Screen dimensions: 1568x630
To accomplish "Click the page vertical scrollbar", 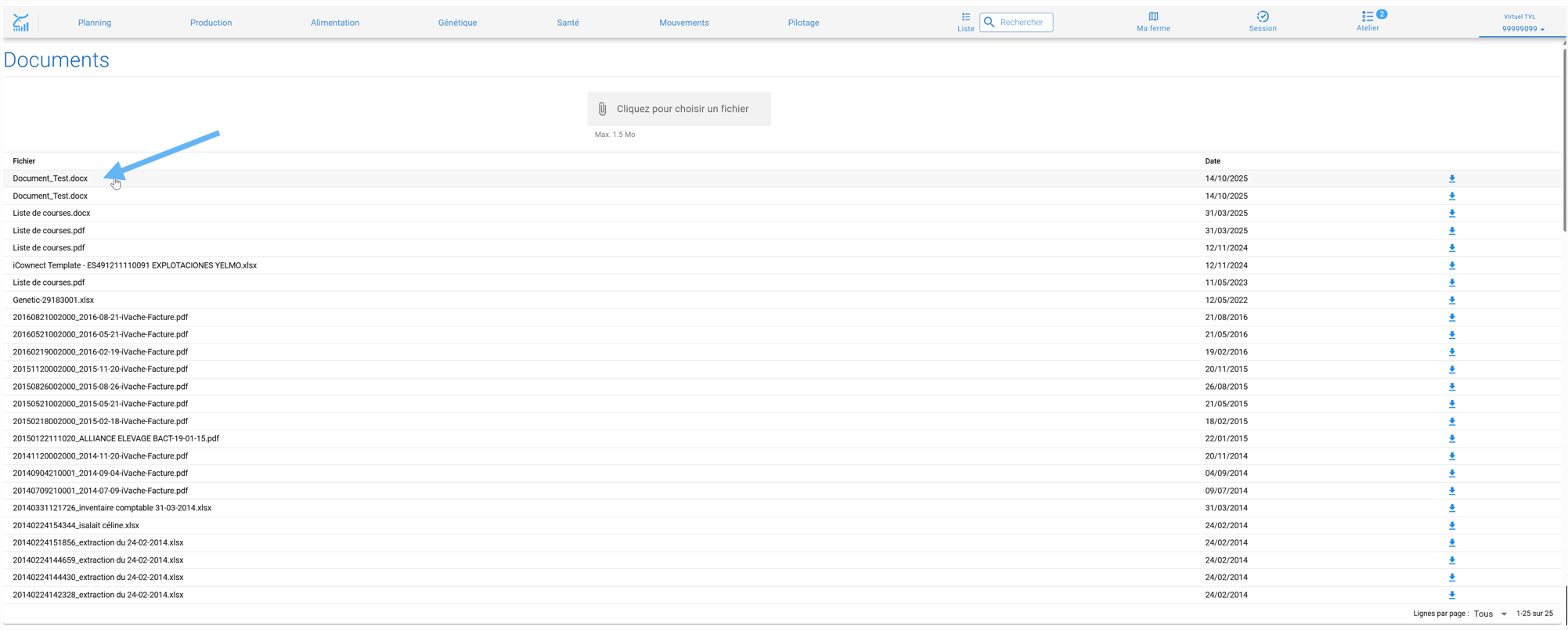I will [x=1564, y=141].
